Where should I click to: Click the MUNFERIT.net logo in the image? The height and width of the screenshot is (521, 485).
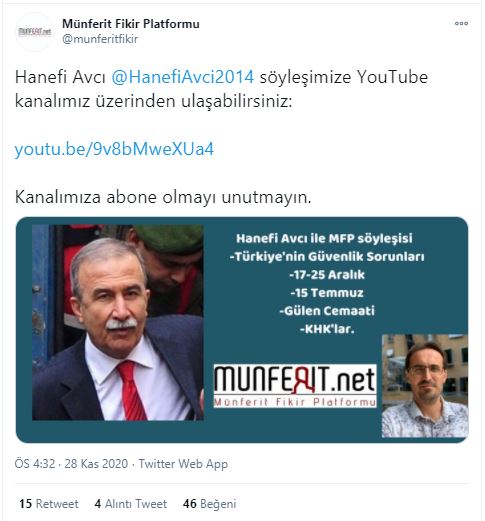point(295,386)
